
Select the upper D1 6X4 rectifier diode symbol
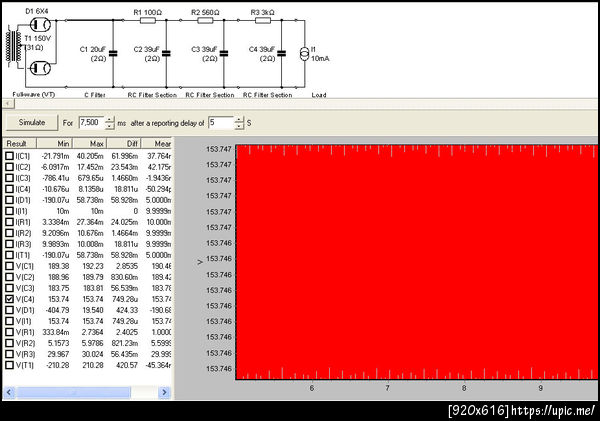pos(40,25)
